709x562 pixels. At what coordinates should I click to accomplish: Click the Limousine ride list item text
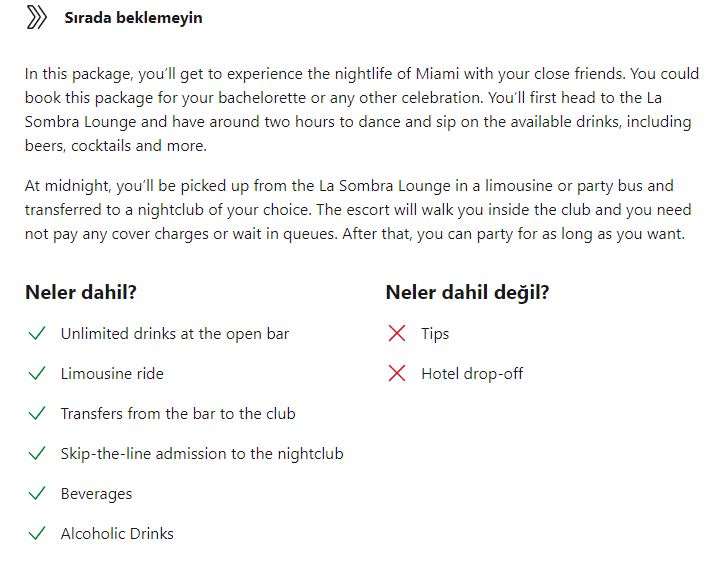pos(112,374)
